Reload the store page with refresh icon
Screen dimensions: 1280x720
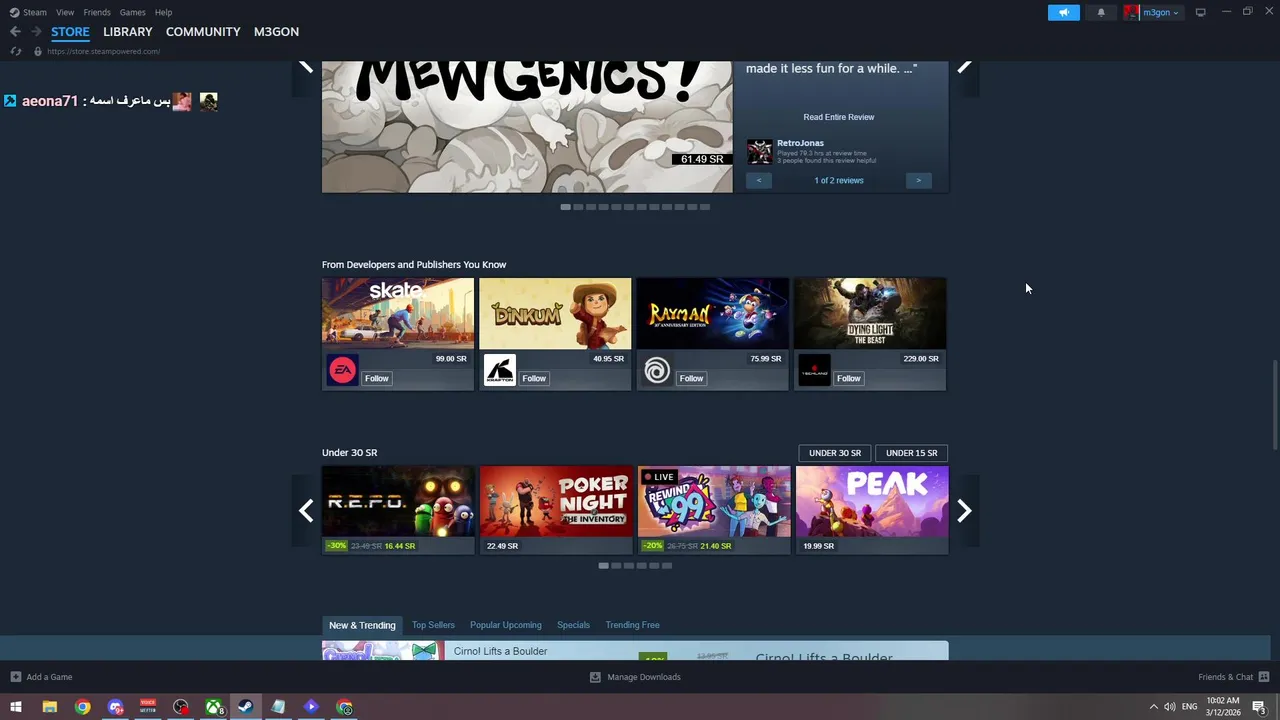pyautogui.click(x=15, y=51)
